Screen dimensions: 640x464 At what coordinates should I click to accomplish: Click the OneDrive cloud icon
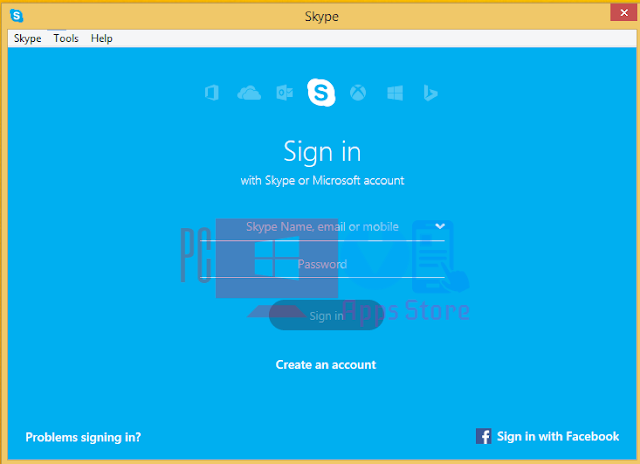coord(249,93)
